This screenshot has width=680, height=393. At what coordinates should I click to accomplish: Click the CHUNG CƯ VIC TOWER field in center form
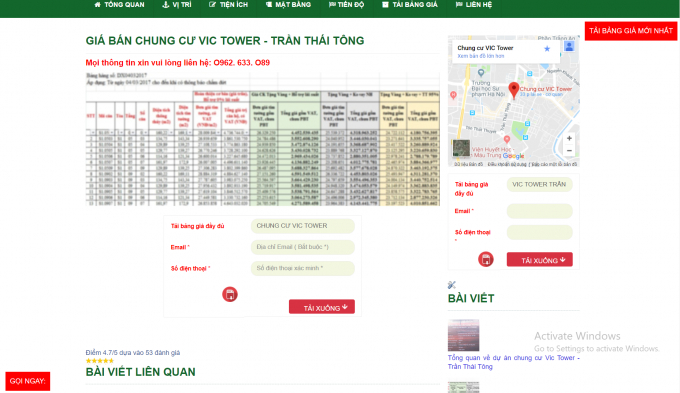pyautogui.click(x=303, y=226)
